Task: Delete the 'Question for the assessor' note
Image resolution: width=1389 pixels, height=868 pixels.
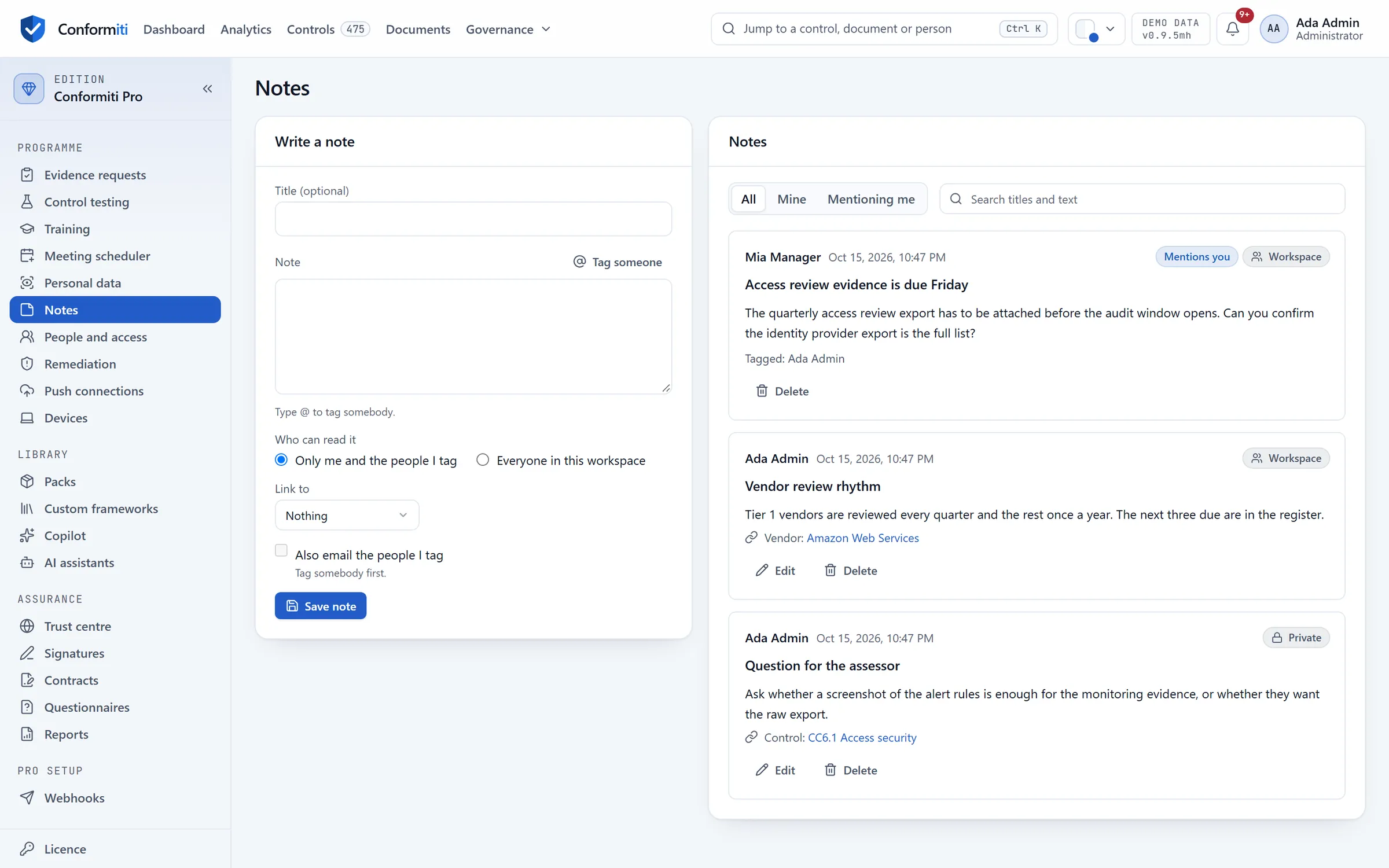Action: point(851,770)
